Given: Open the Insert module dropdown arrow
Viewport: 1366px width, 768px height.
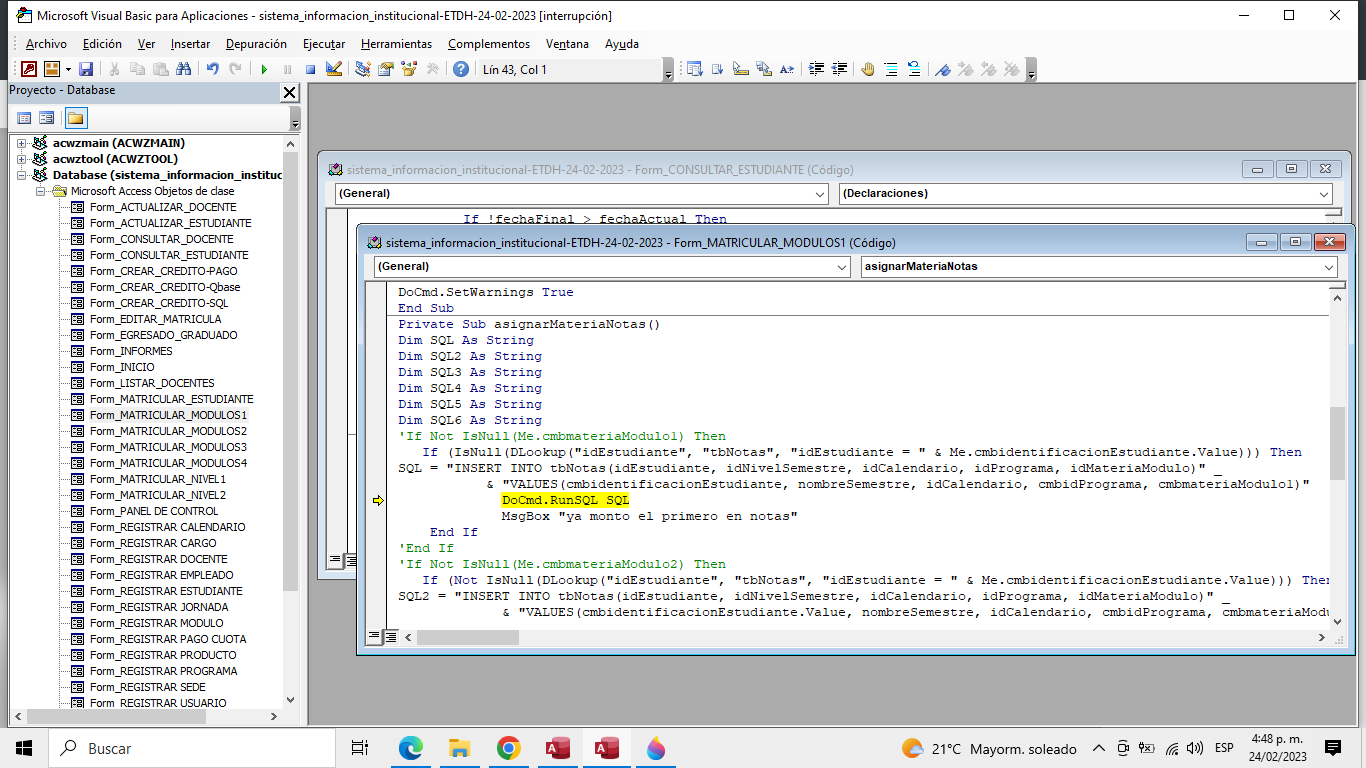Looking at the screenshot, I should [x=69, y=69].
